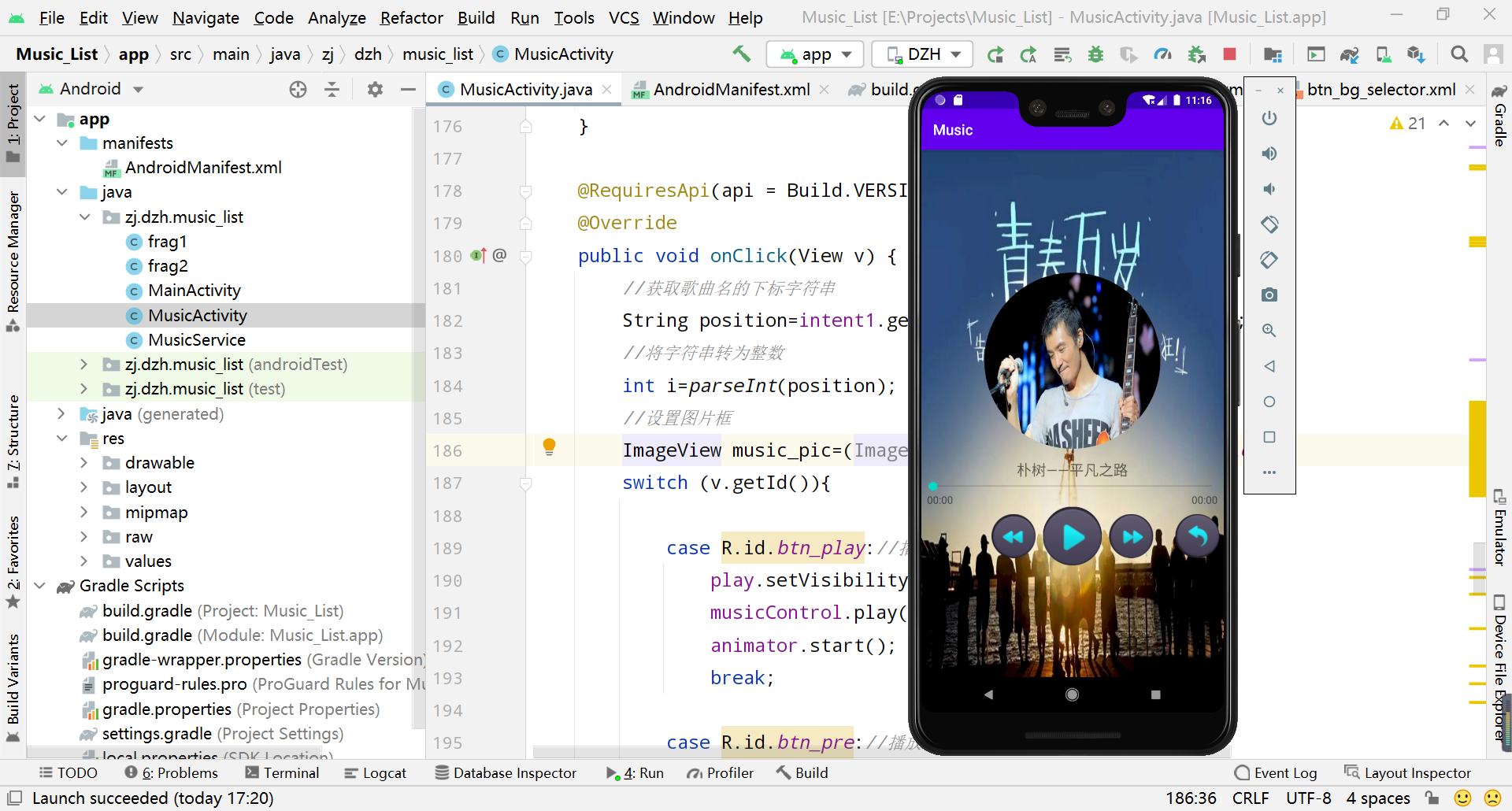This screenshot has width=1512, height=811.
Task: Click the emulator volume up icon
Action: pos(1269,154)
